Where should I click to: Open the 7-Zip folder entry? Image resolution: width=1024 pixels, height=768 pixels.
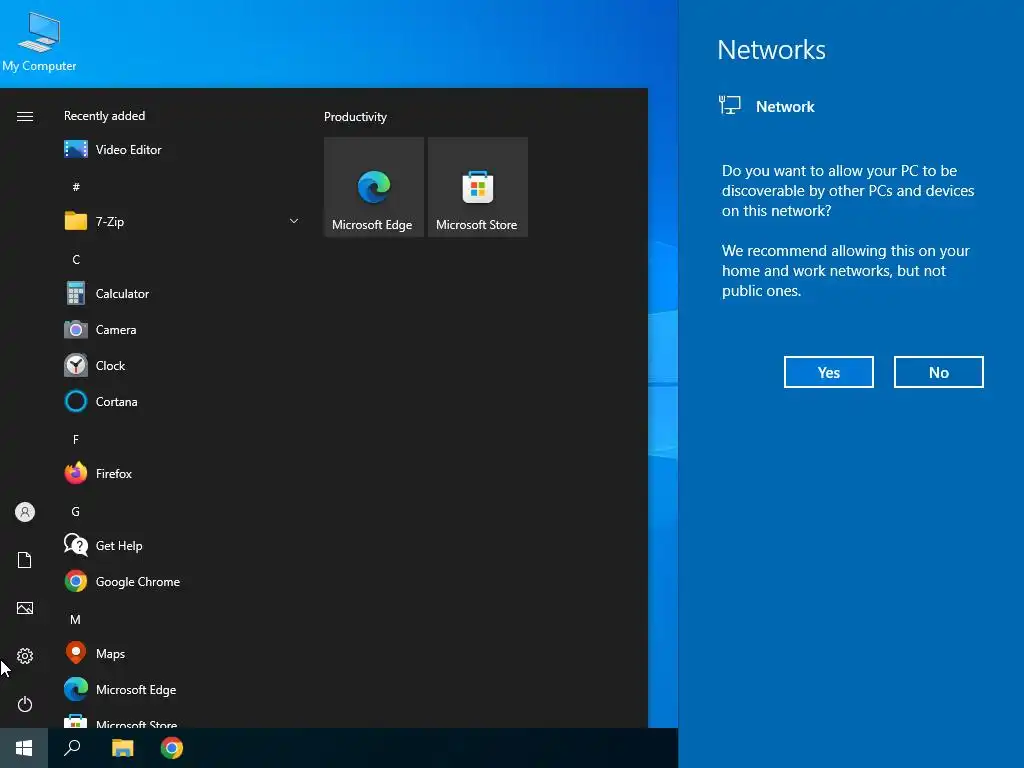pos(182,221)
